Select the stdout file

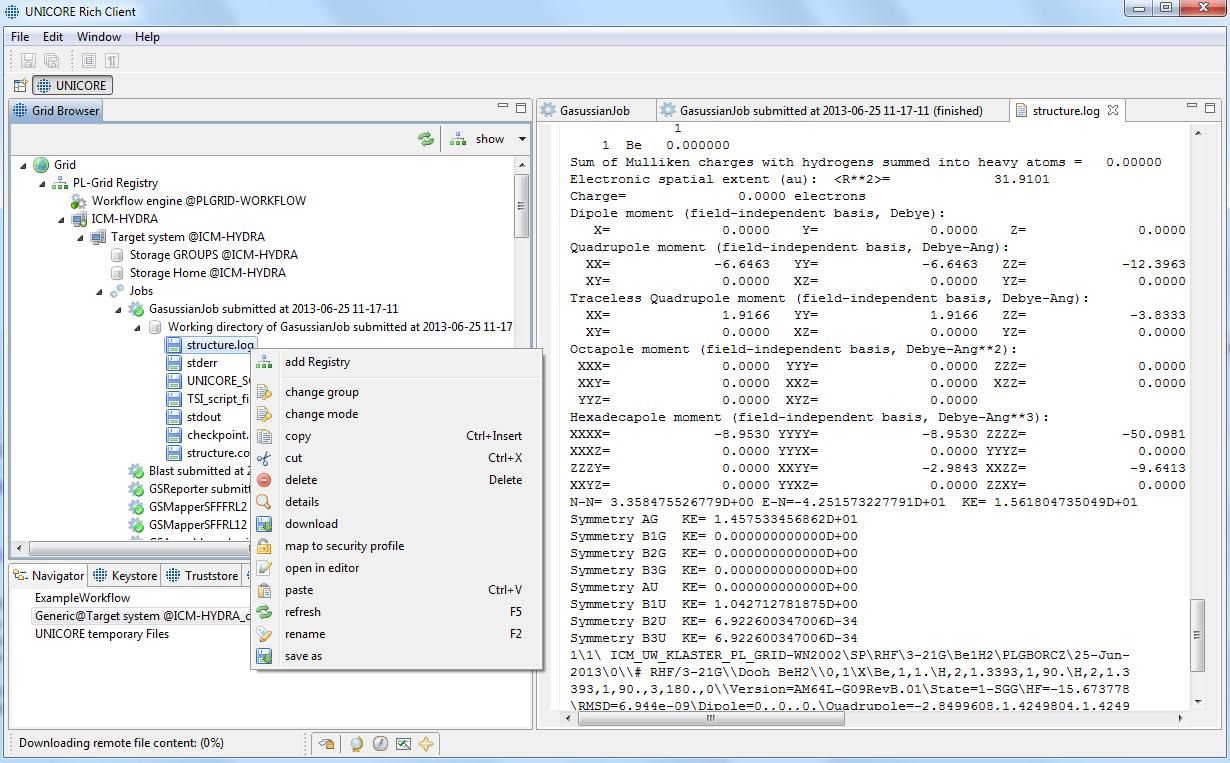click(204, 417)
